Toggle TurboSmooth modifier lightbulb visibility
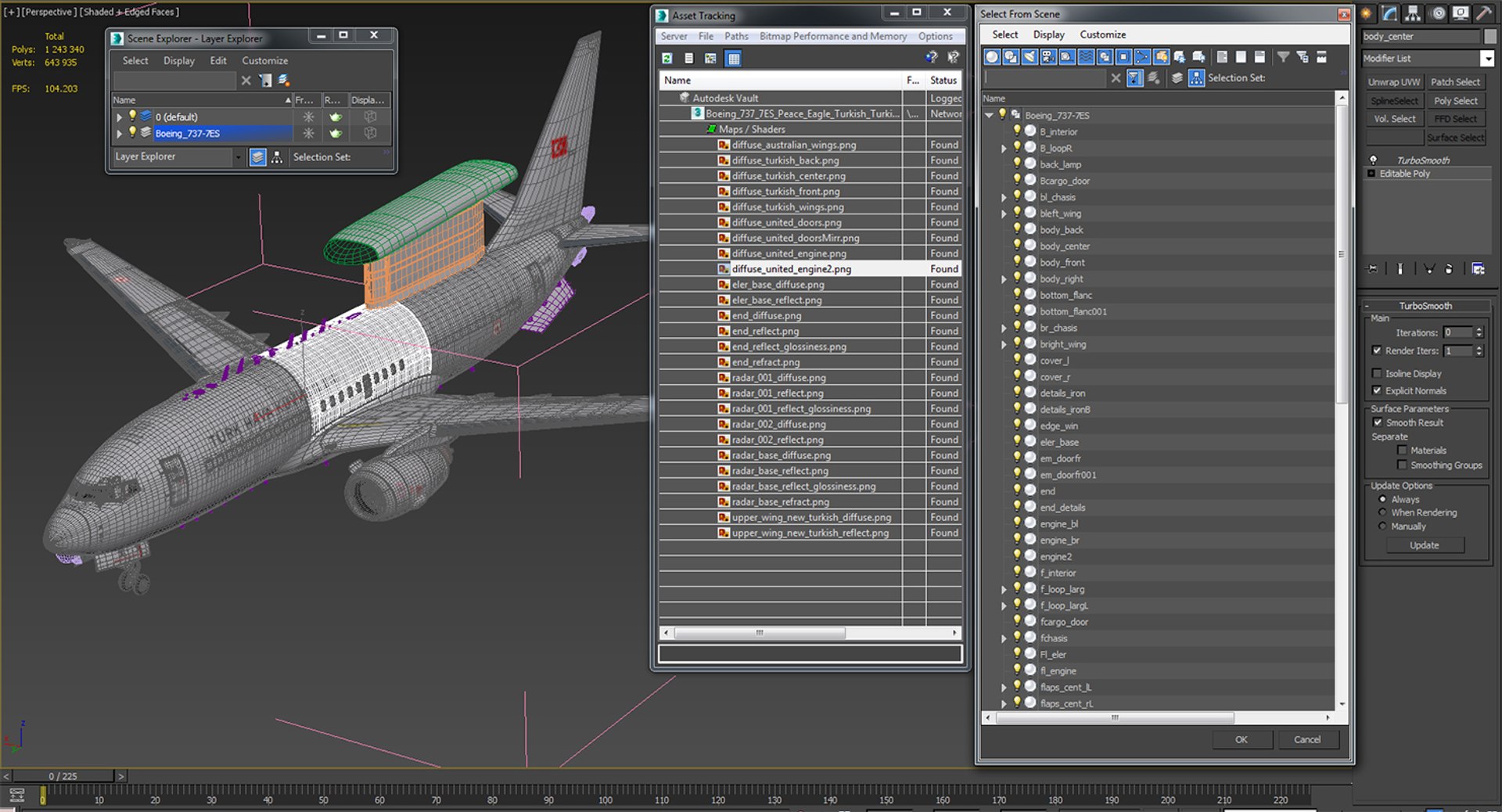 (1373, 160)
